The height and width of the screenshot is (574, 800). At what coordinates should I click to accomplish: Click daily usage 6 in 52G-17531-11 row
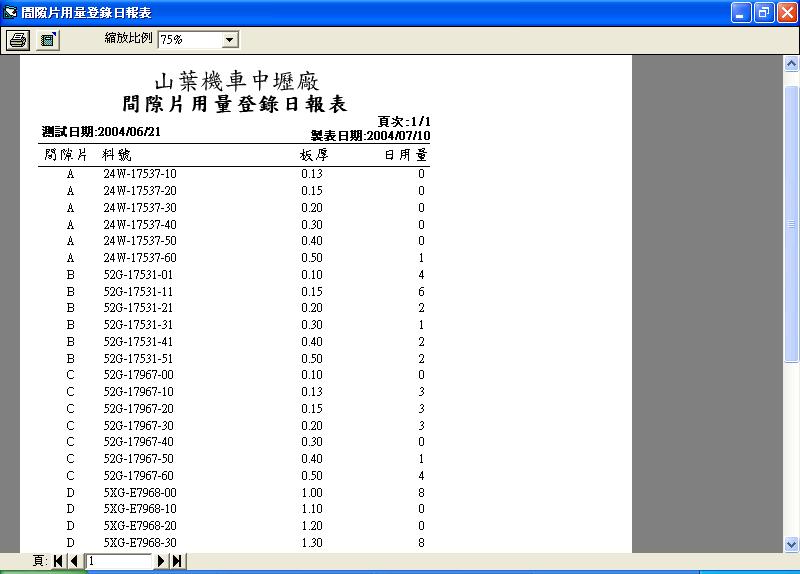click(x=421, y=291)
